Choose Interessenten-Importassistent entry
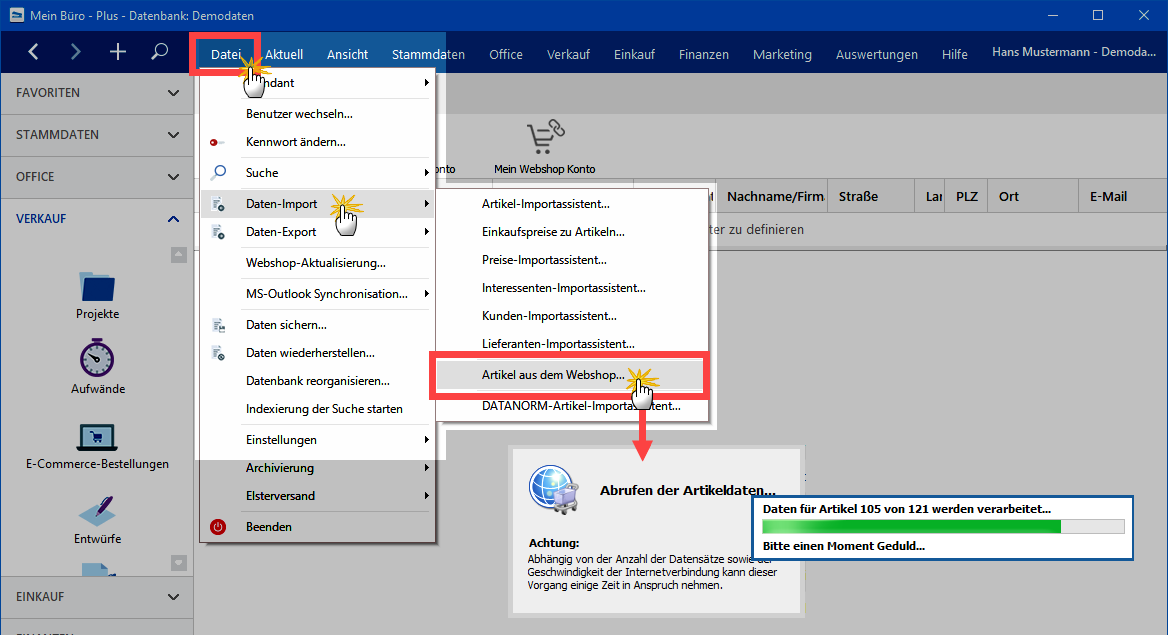The image size is (1168, 635). tap(572, 288)
